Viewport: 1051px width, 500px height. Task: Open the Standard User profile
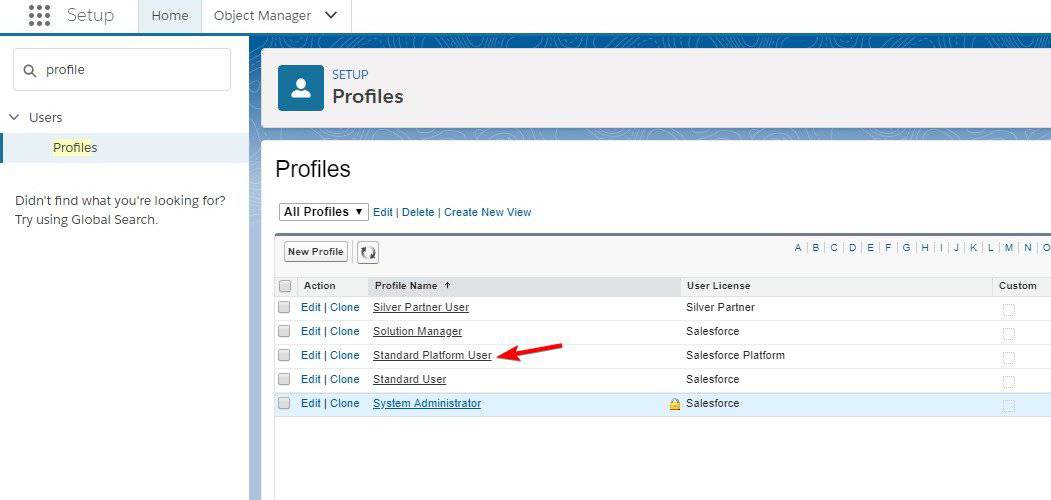pos(410,379)
